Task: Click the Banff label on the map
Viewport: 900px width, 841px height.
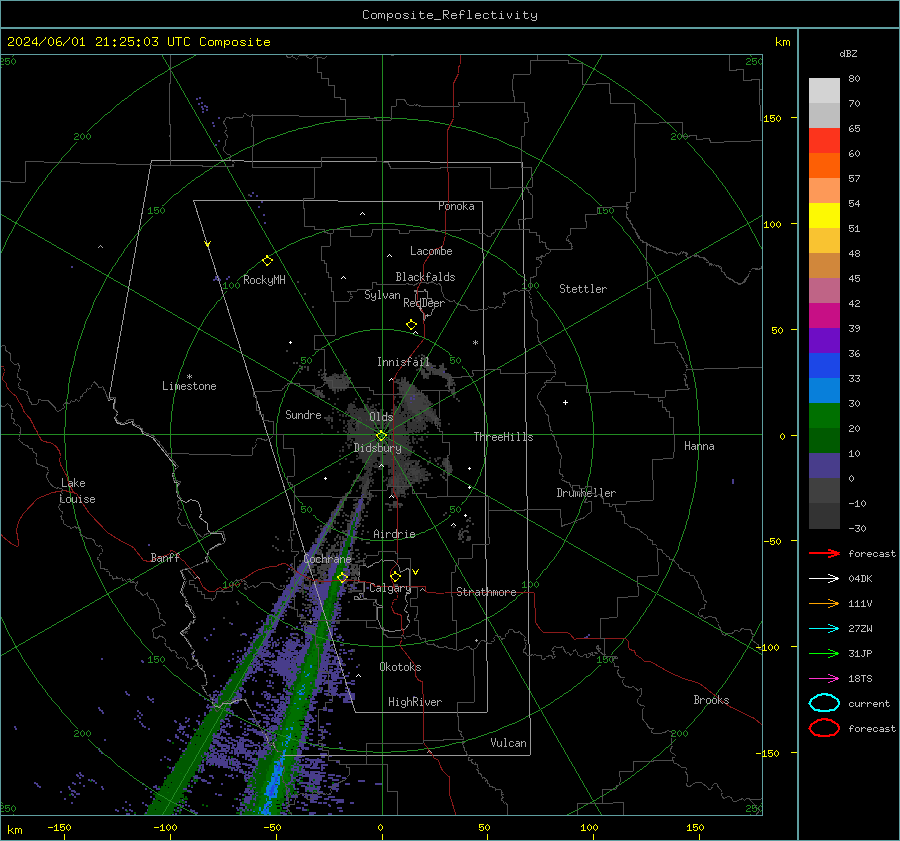Action: [165, 558]
